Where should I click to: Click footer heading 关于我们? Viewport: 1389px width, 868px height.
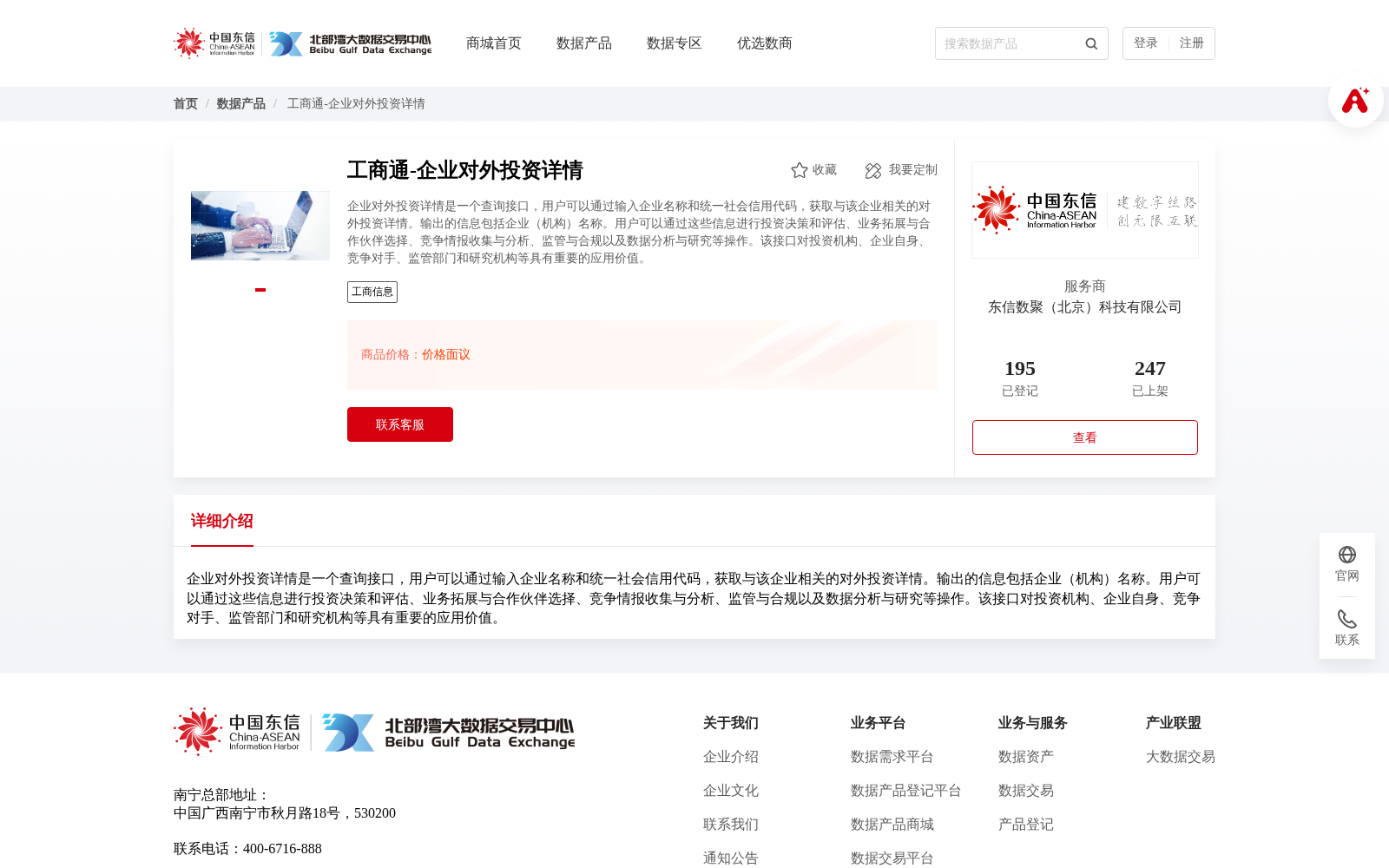[731, 723]
